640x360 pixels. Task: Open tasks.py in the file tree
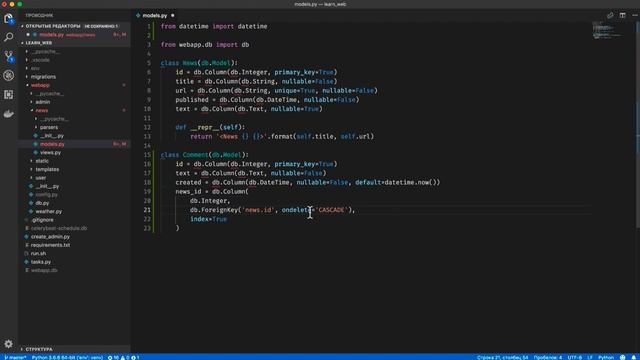[x=41, y=262]
